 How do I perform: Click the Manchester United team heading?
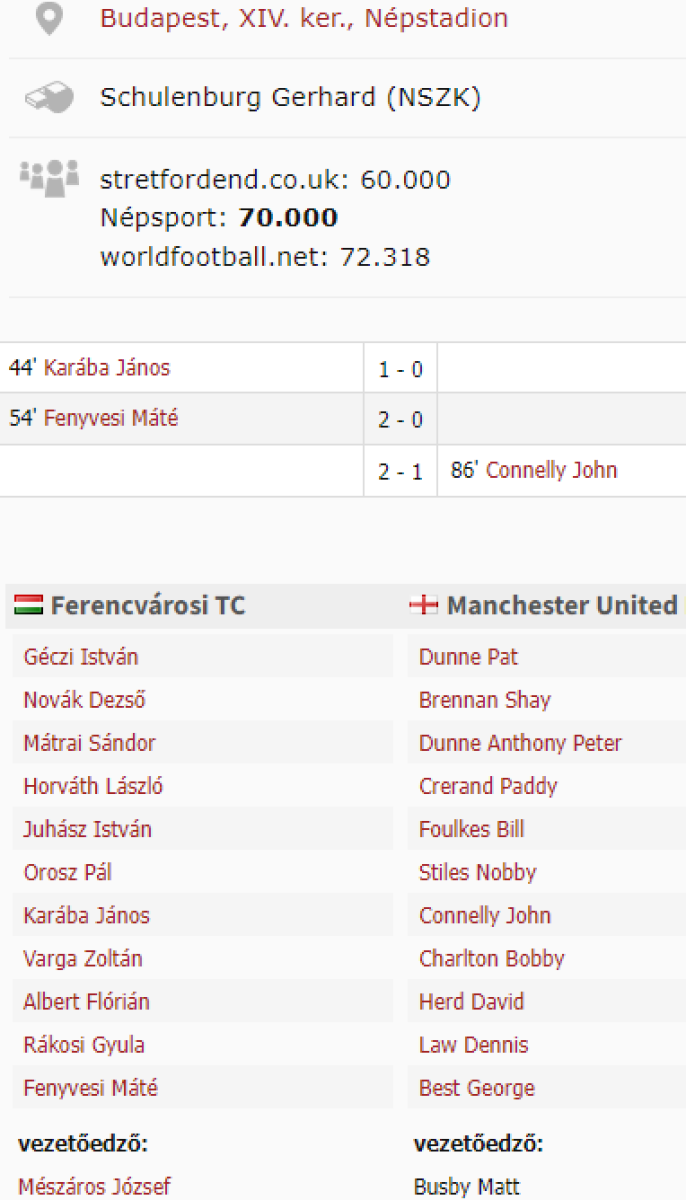[x=562, y=605]
